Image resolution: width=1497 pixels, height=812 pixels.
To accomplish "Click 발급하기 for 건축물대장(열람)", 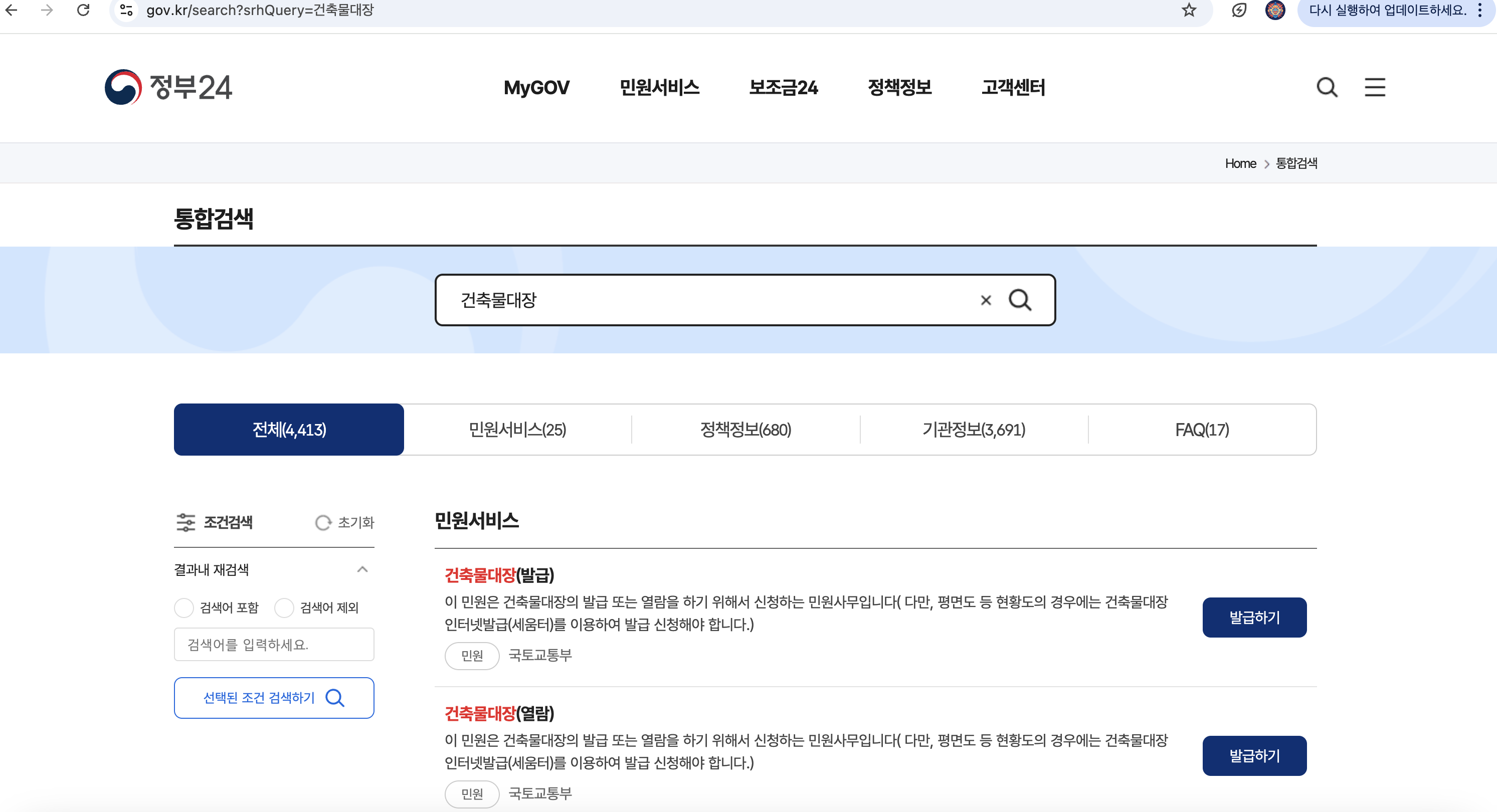I will click(1254, 756).
